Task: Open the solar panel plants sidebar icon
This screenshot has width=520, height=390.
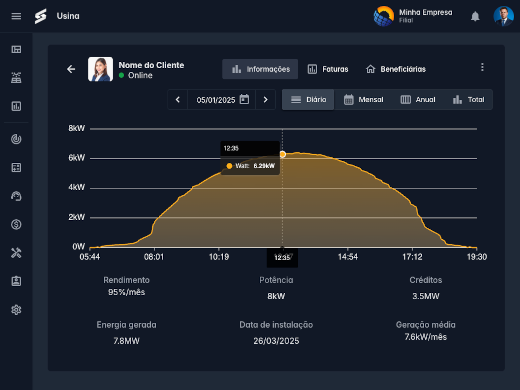Action: coord(16,78)
